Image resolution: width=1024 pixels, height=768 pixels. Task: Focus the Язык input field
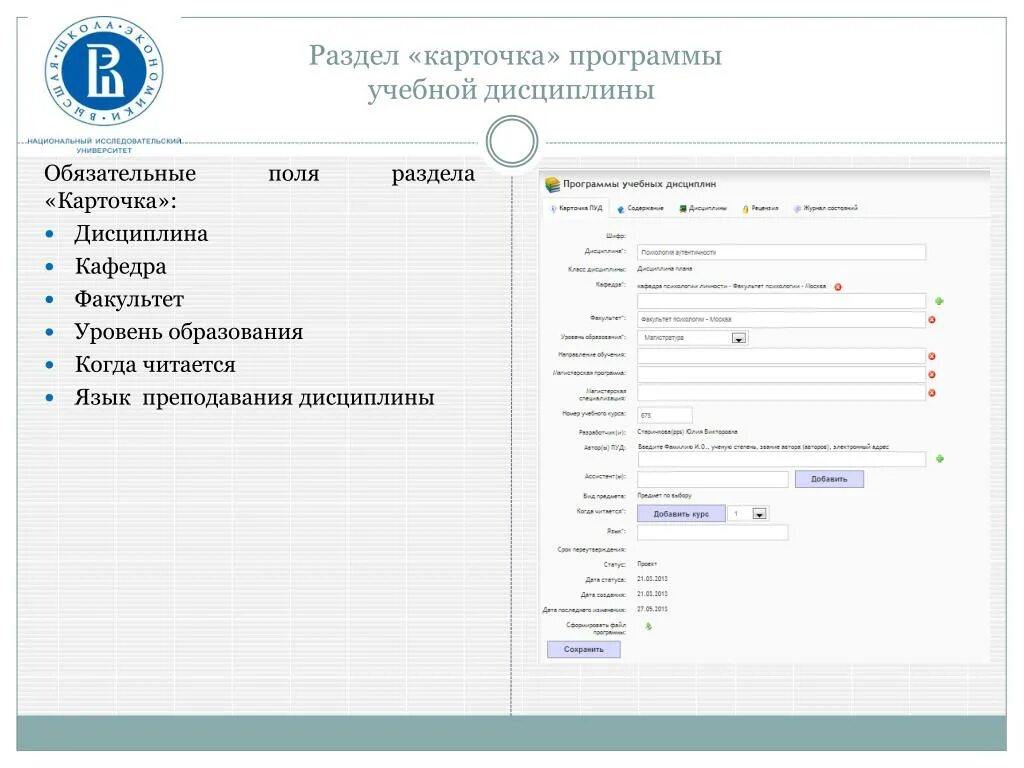712,532
